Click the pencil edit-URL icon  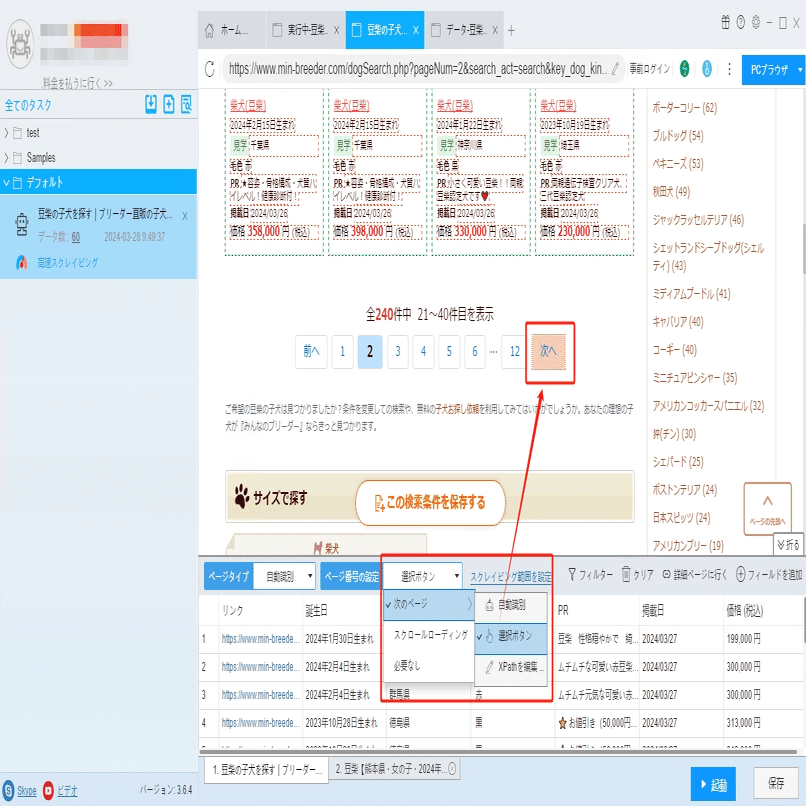(615, 68)
